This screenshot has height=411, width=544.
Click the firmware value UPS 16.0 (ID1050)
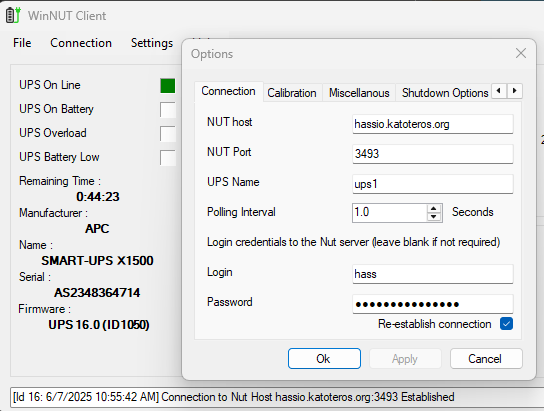tap(99, 325)
